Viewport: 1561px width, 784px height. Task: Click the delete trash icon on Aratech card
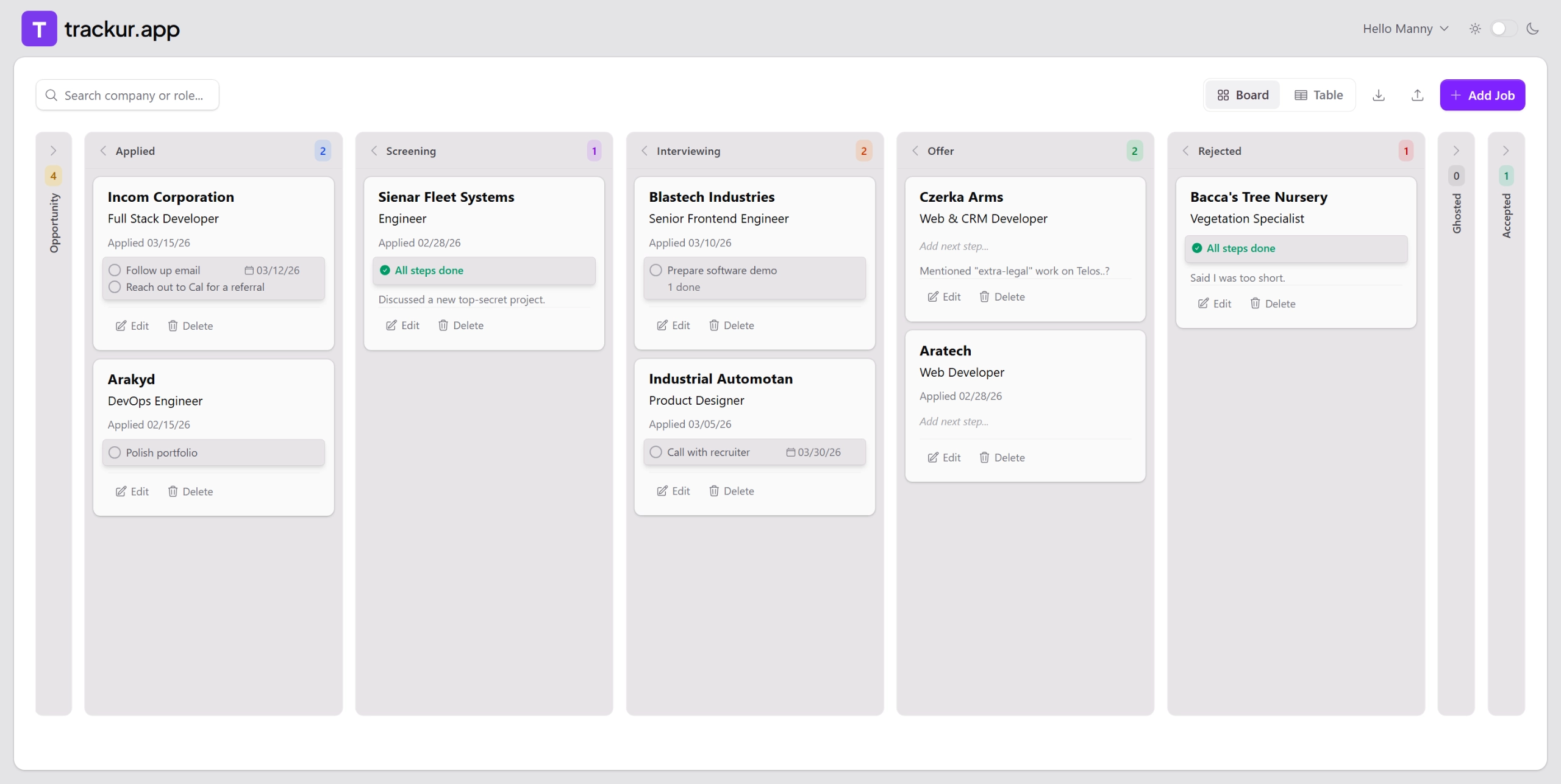pos(984,457)
